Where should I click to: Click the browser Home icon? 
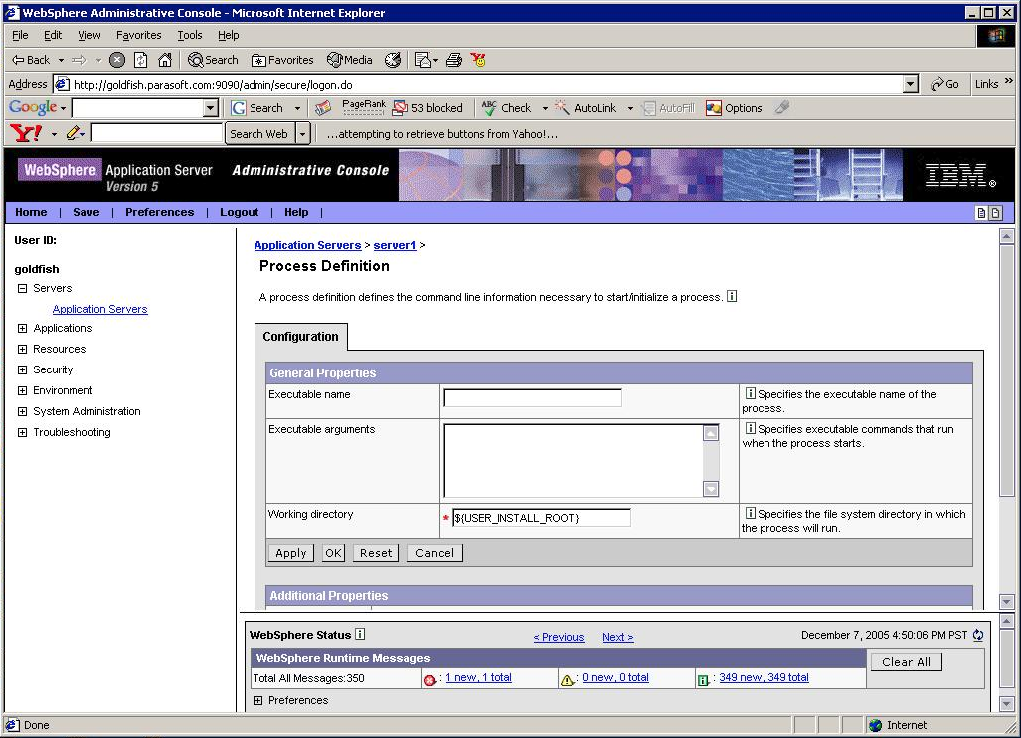tap(165, 60)
